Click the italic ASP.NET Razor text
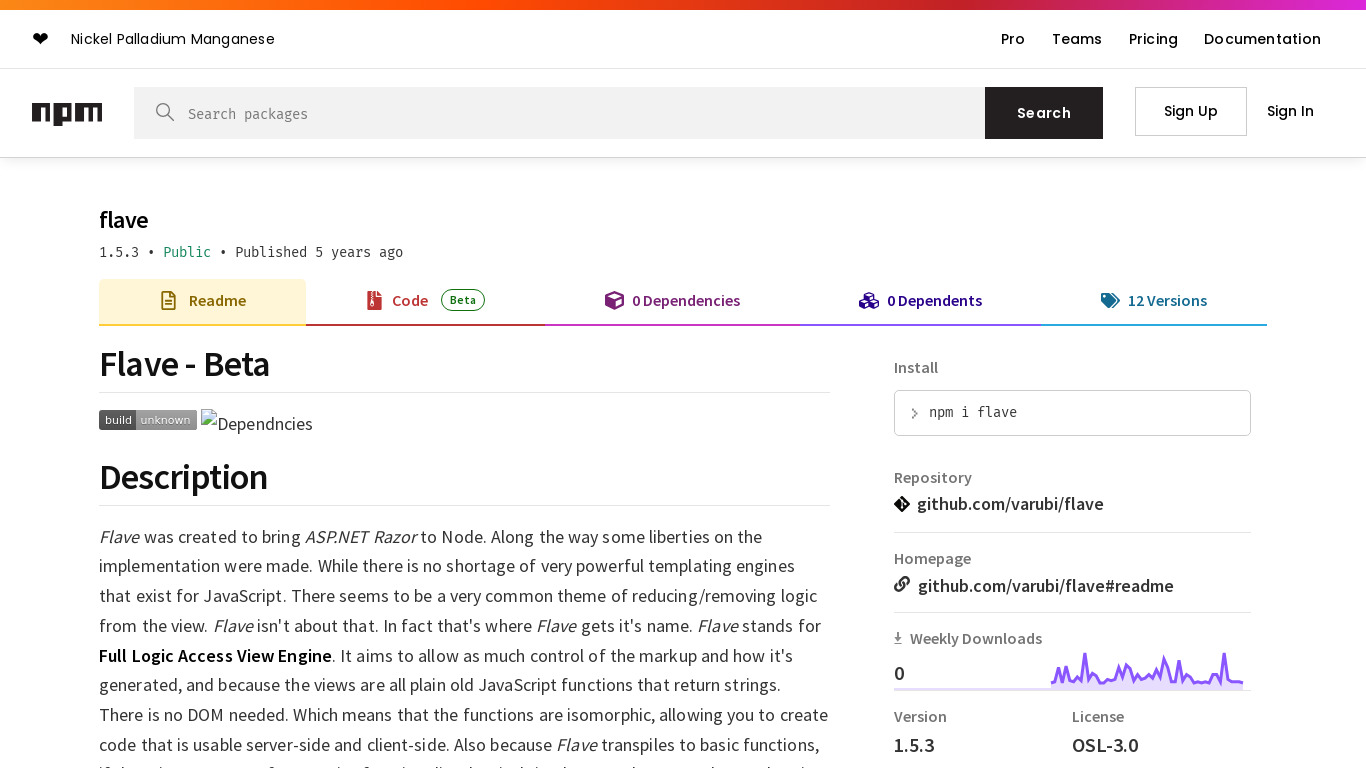Screen dimensions: 1366x768 [361, 537]
